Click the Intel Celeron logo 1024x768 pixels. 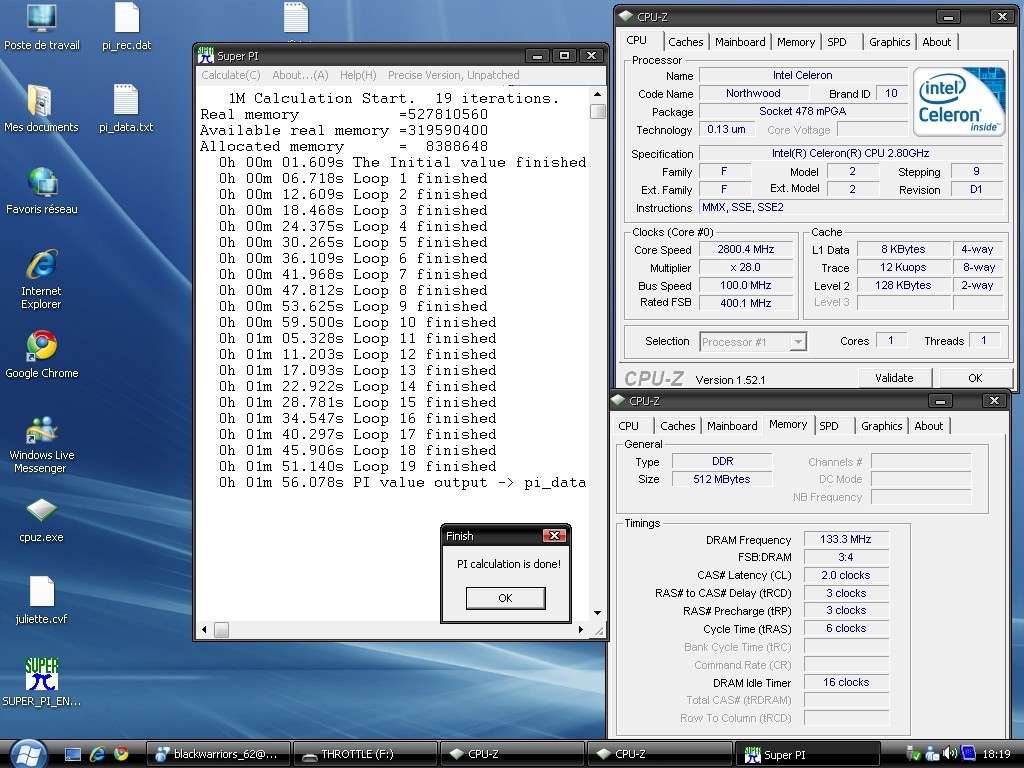pos(958,101)
